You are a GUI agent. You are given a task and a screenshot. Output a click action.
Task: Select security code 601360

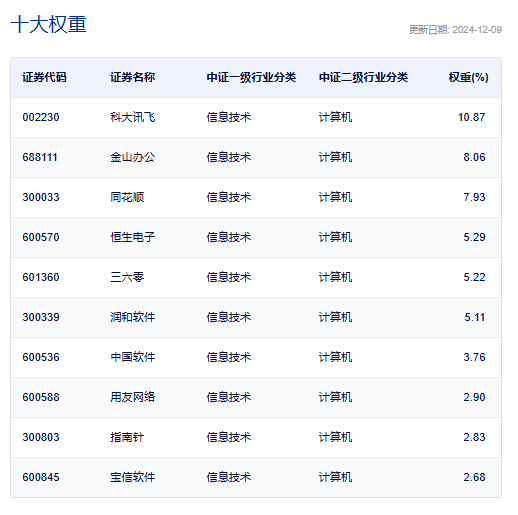click(41, 277)
